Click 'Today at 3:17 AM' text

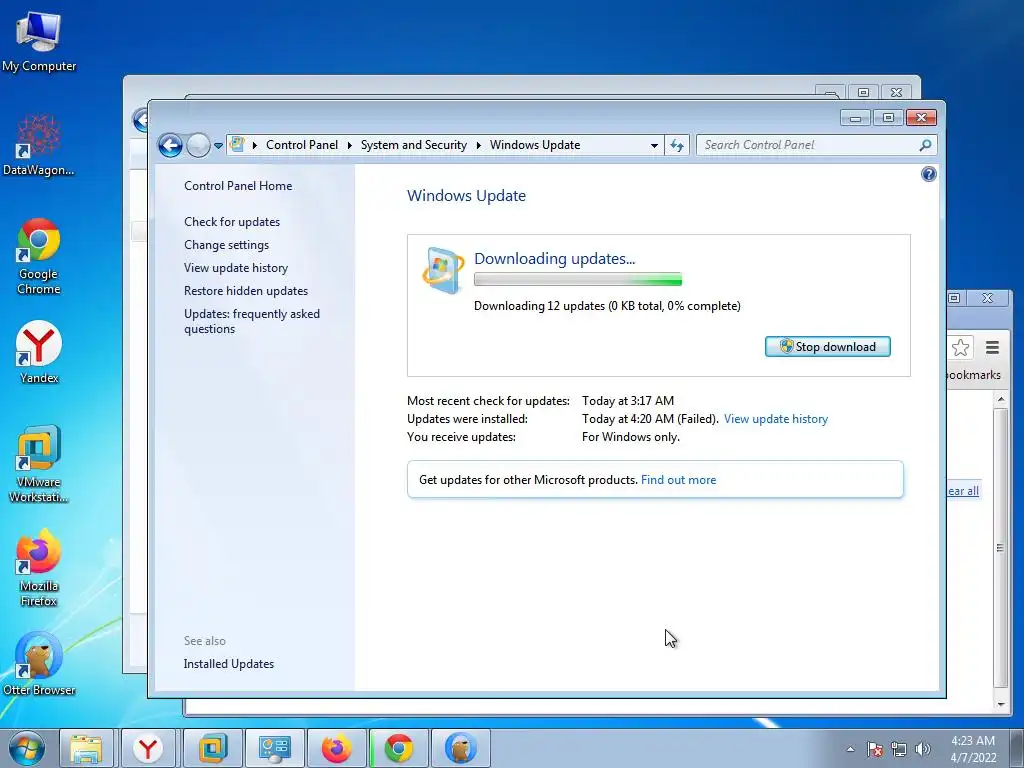pyautogui.click(x=628, y=401)
